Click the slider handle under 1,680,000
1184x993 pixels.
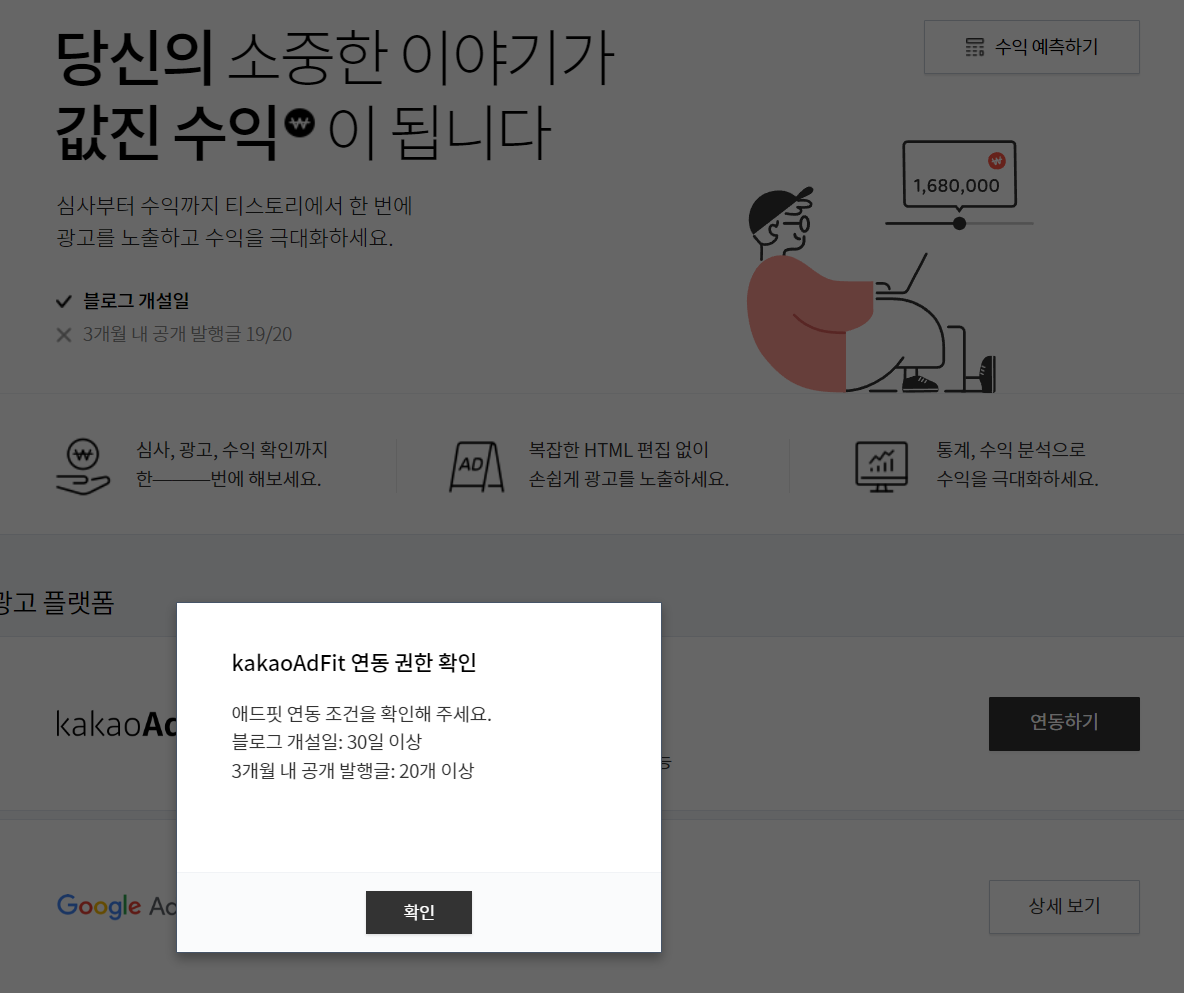pyautogui.click(x=959, y=224)
